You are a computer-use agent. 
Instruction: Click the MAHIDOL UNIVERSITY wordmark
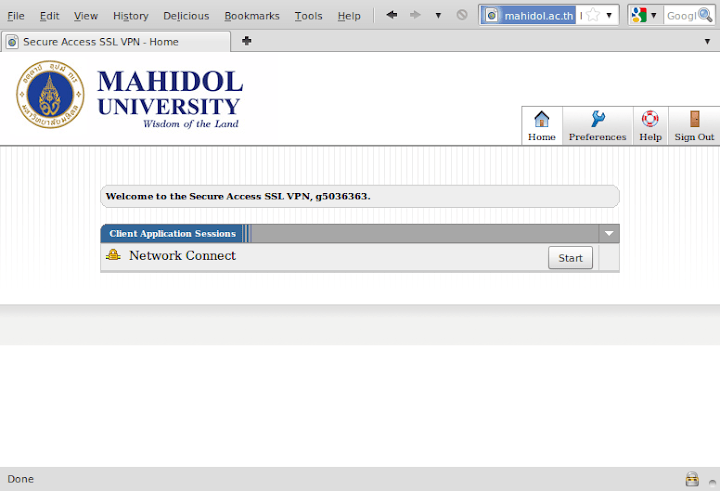pos(170,92)
